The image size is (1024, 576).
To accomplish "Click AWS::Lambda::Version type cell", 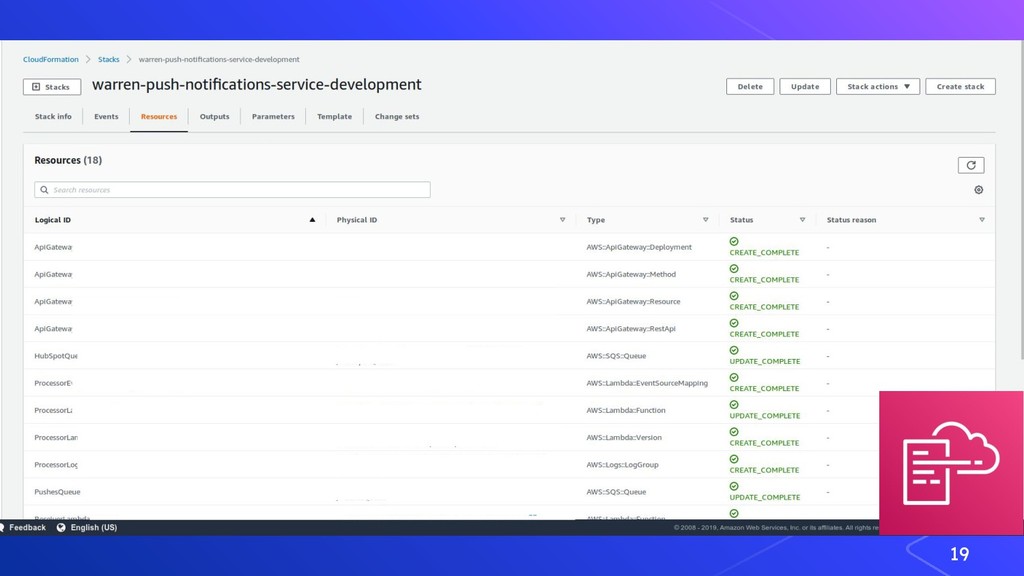I will tap(624, 438).
